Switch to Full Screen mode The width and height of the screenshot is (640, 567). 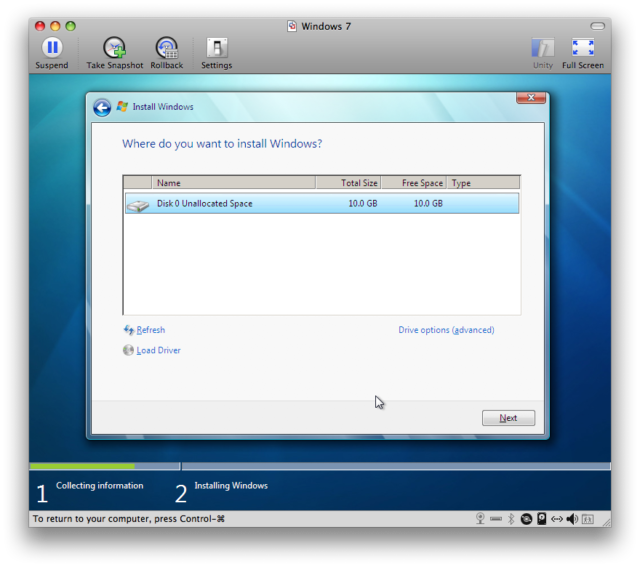coord(583,53)
